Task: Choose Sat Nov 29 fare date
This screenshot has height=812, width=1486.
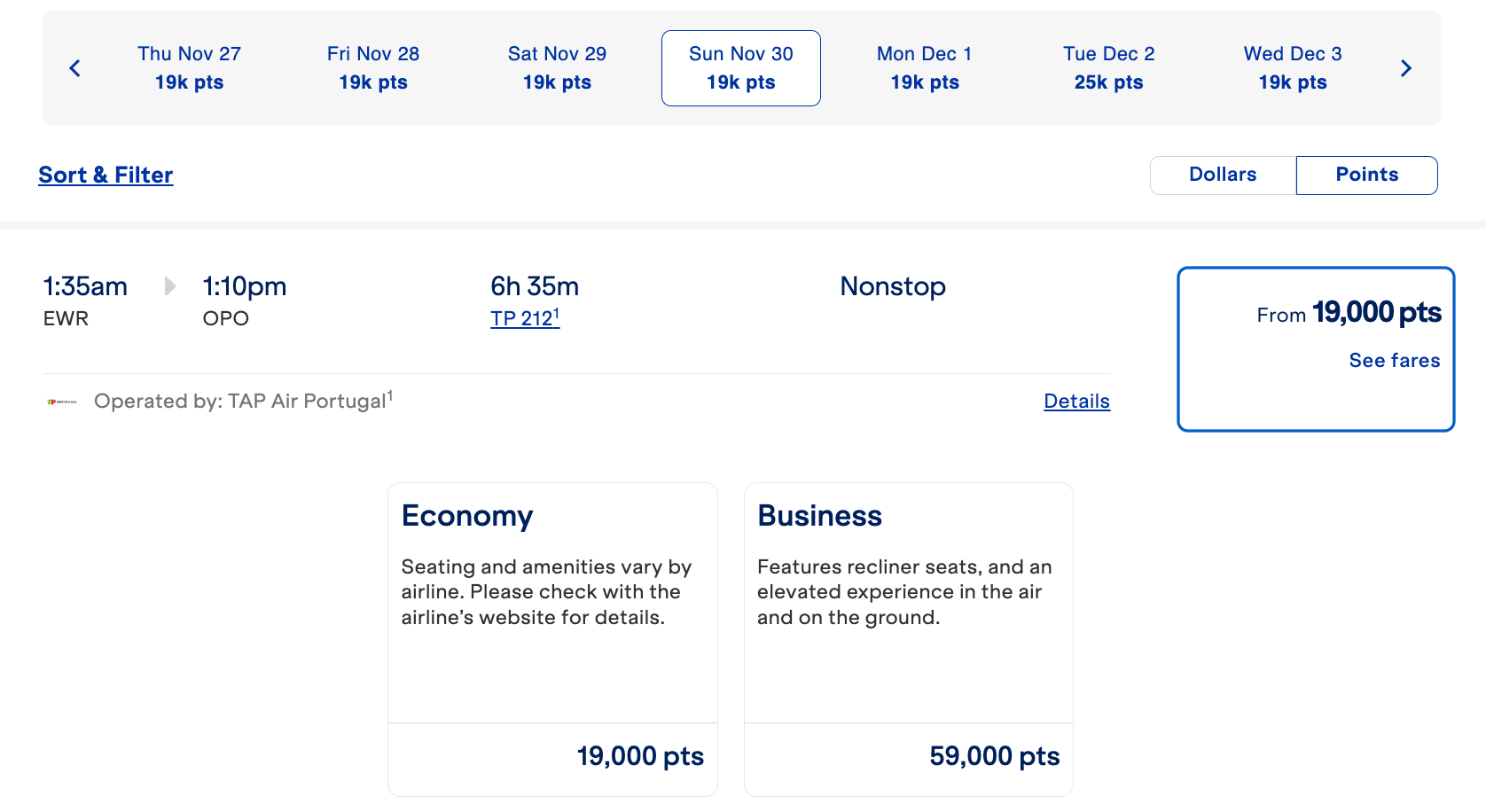Action: (x=557, y=68)
